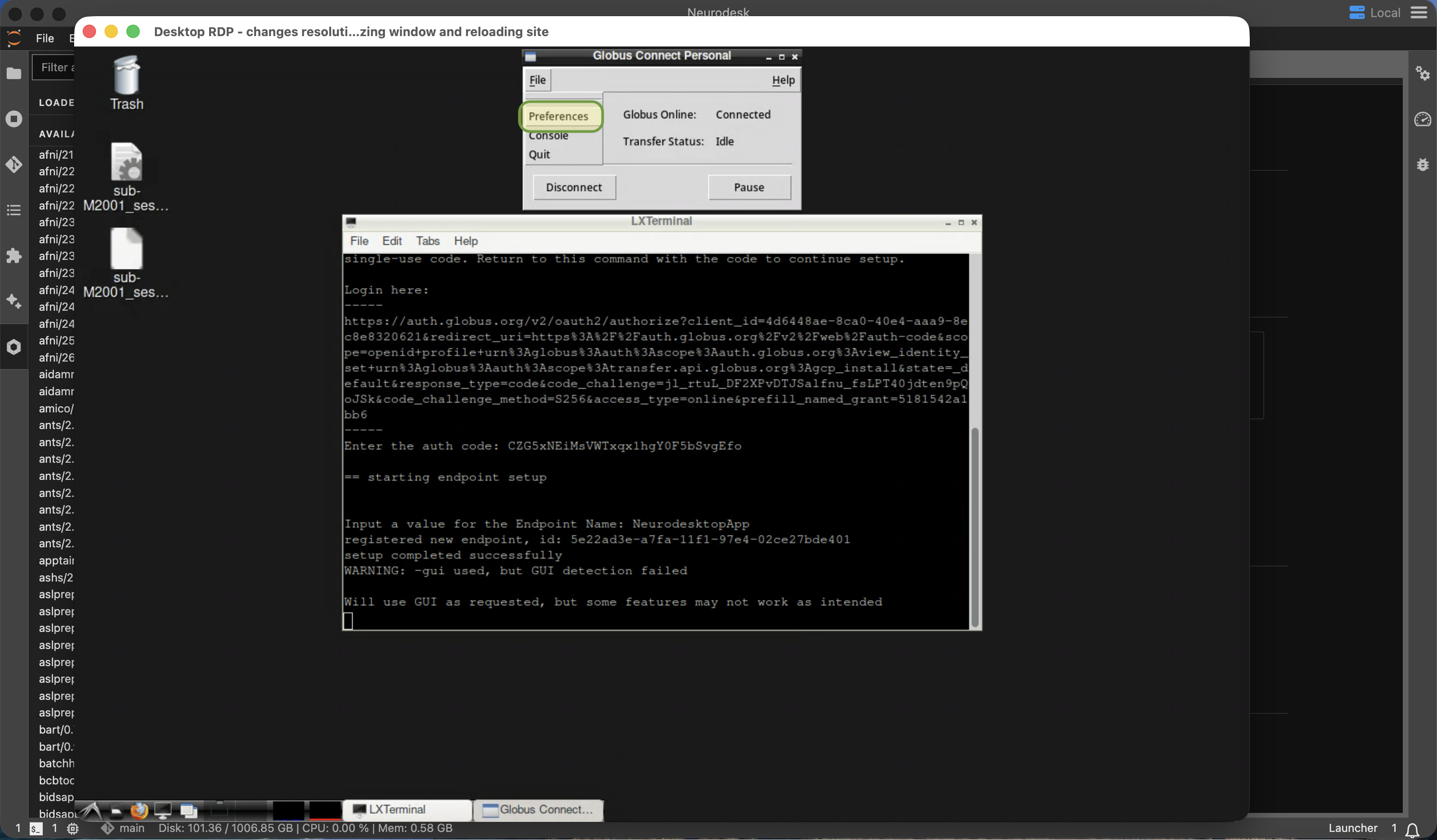Click the Launcher label in status bar
1437x840 pixels.
coord(1352,828)
